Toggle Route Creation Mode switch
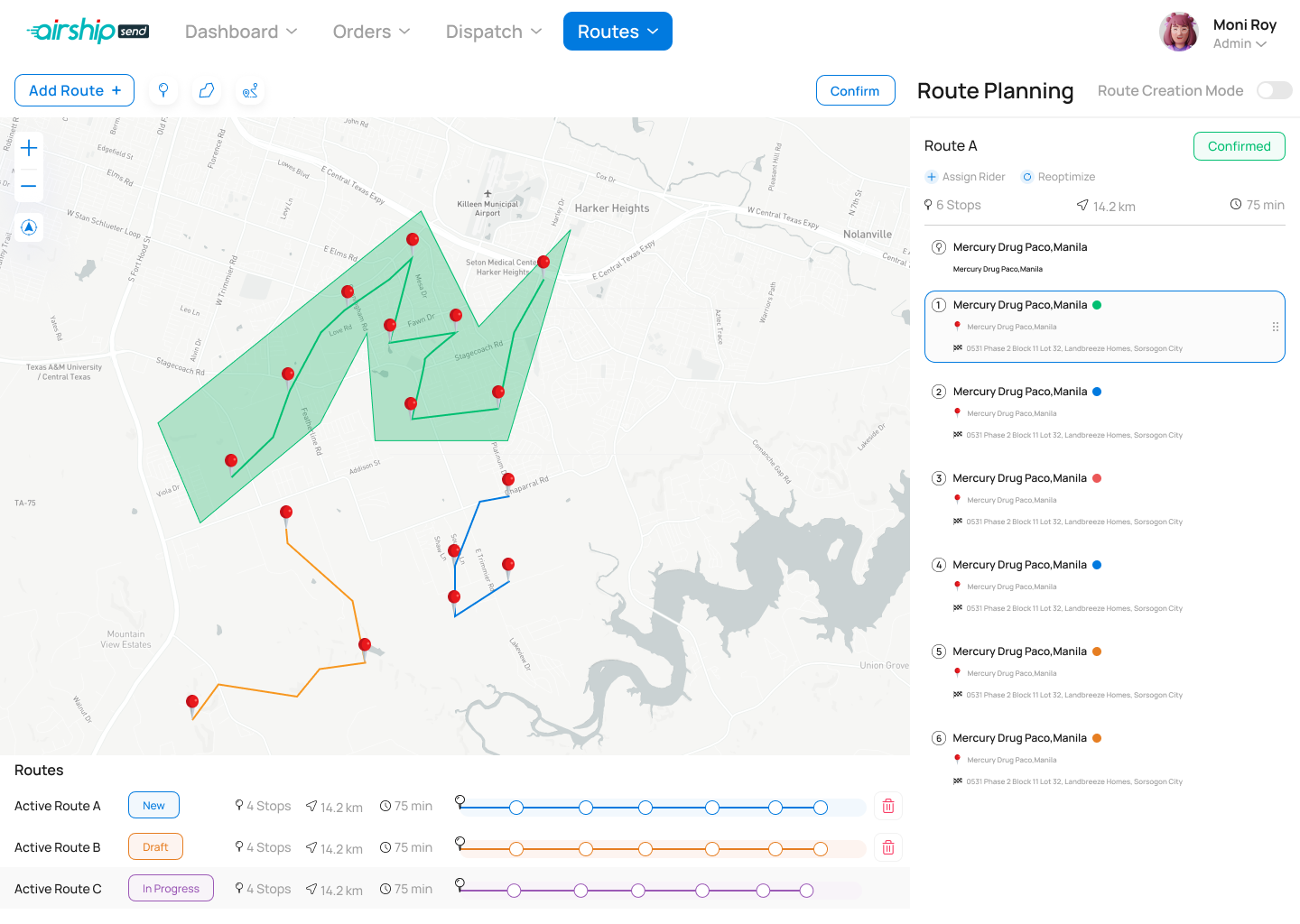The width and height of the screenshot is (1300, 924). point(1275,90)
